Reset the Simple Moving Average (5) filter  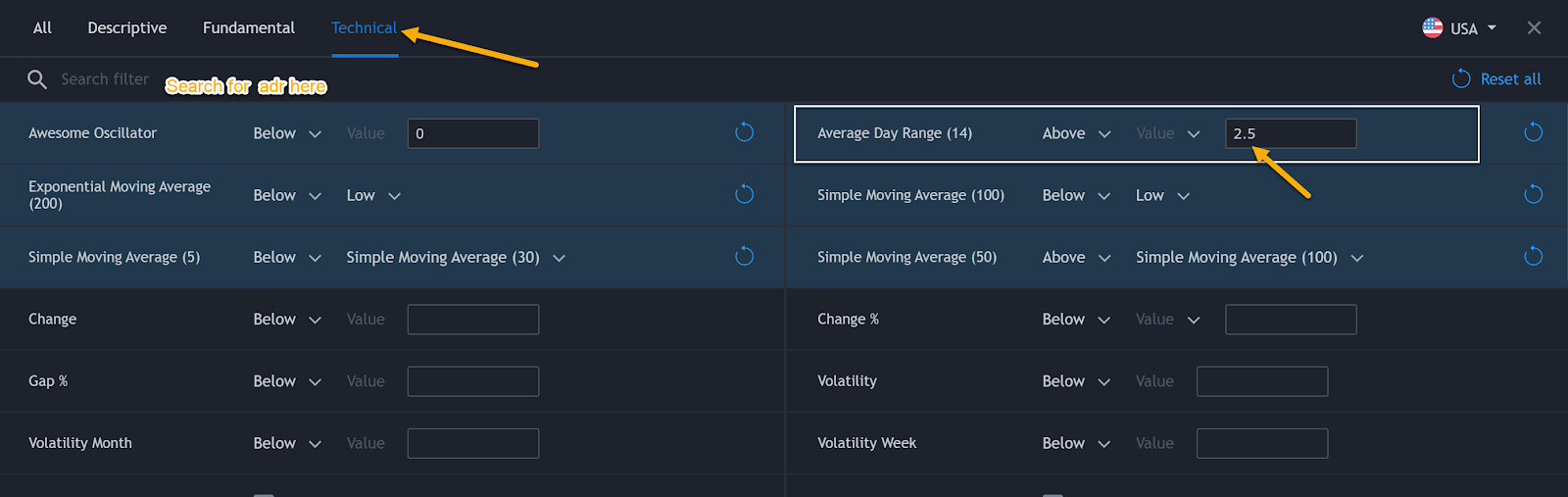point(745,257)
